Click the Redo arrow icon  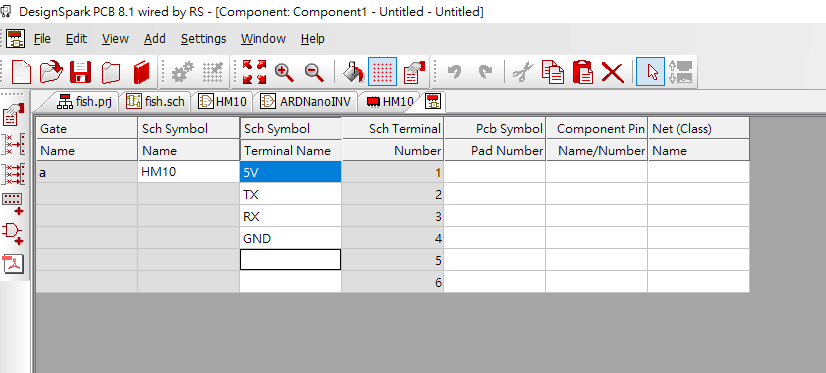coord(485,72)
